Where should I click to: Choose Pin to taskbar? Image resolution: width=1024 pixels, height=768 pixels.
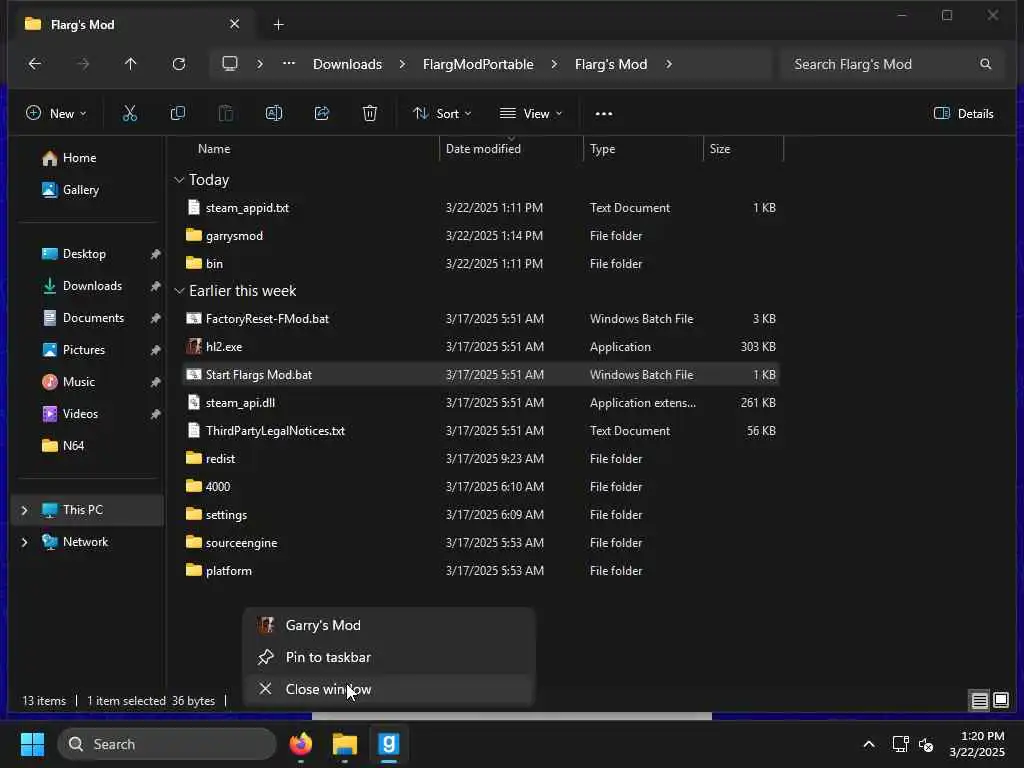click(389, 657)
